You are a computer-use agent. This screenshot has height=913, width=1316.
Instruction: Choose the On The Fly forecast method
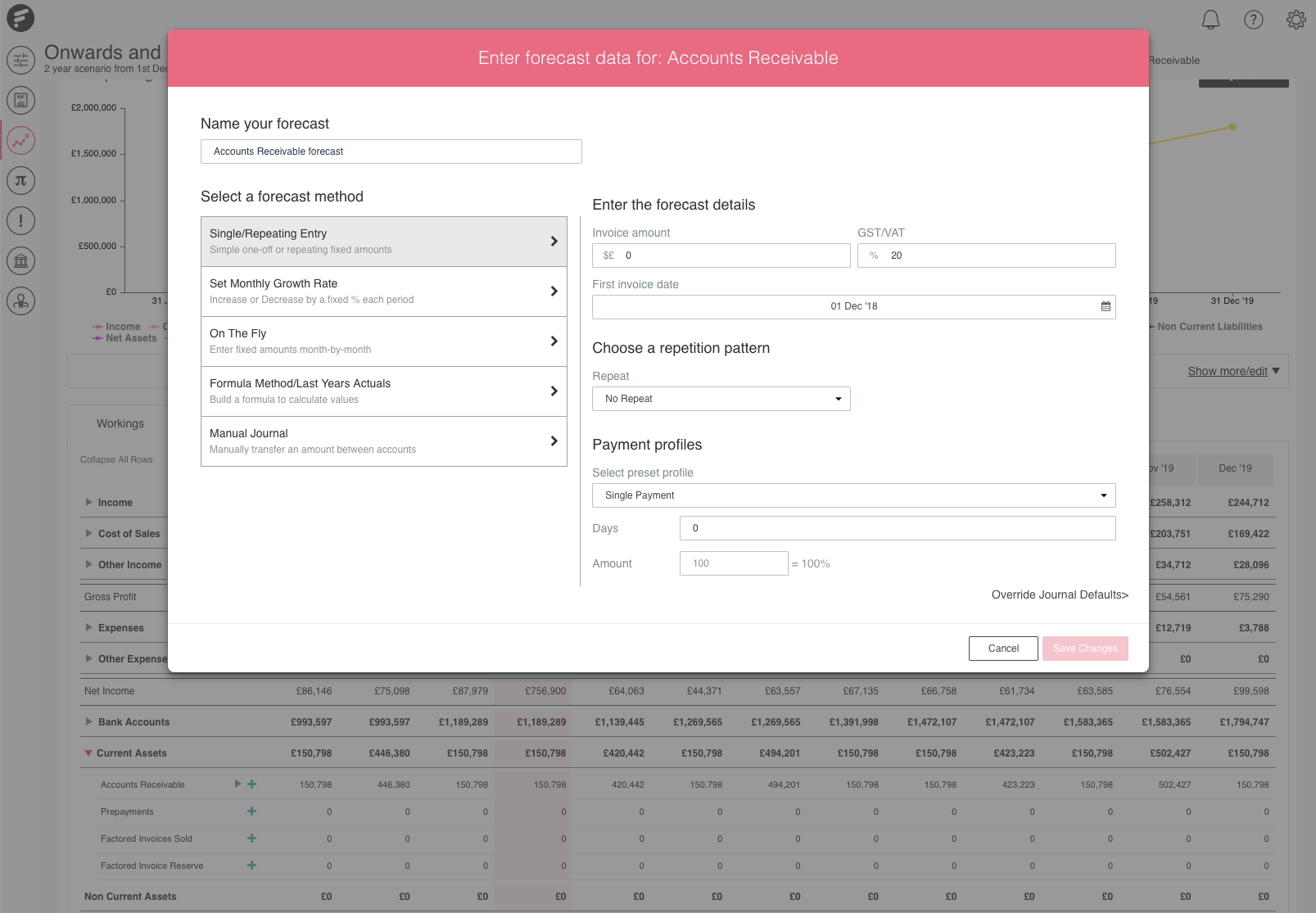383,341
